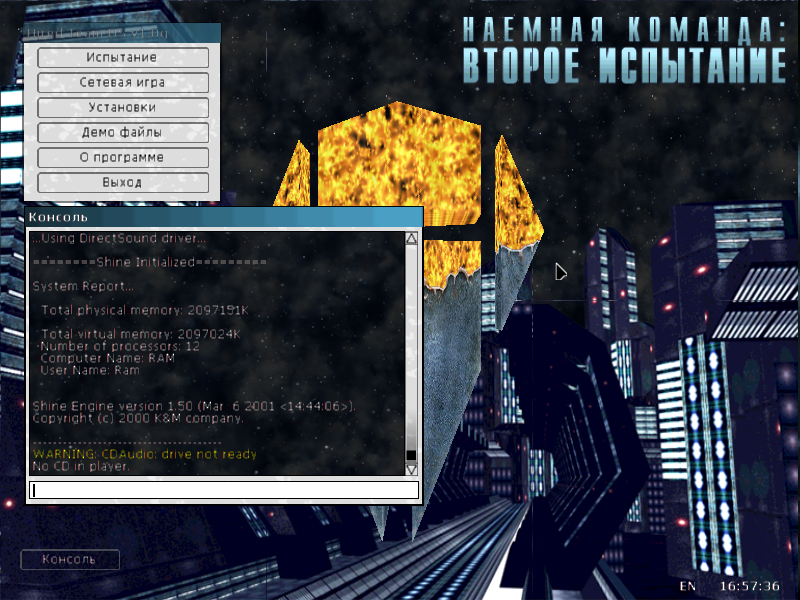Click 'Computer Name: RAM' console line
Screen dimensions: 800x600
(108, 358)
